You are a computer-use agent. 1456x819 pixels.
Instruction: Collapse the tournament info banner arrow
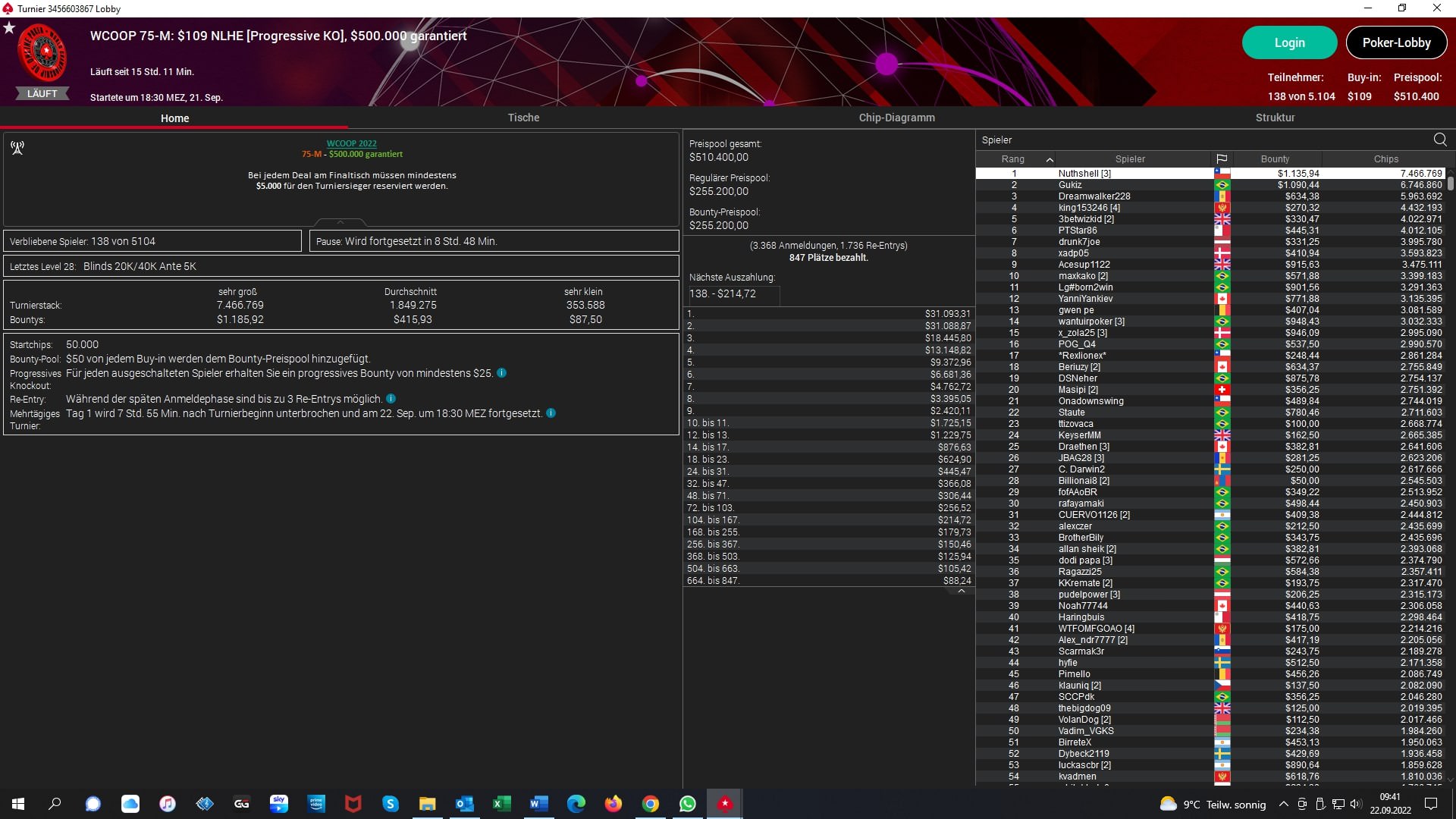340,222
